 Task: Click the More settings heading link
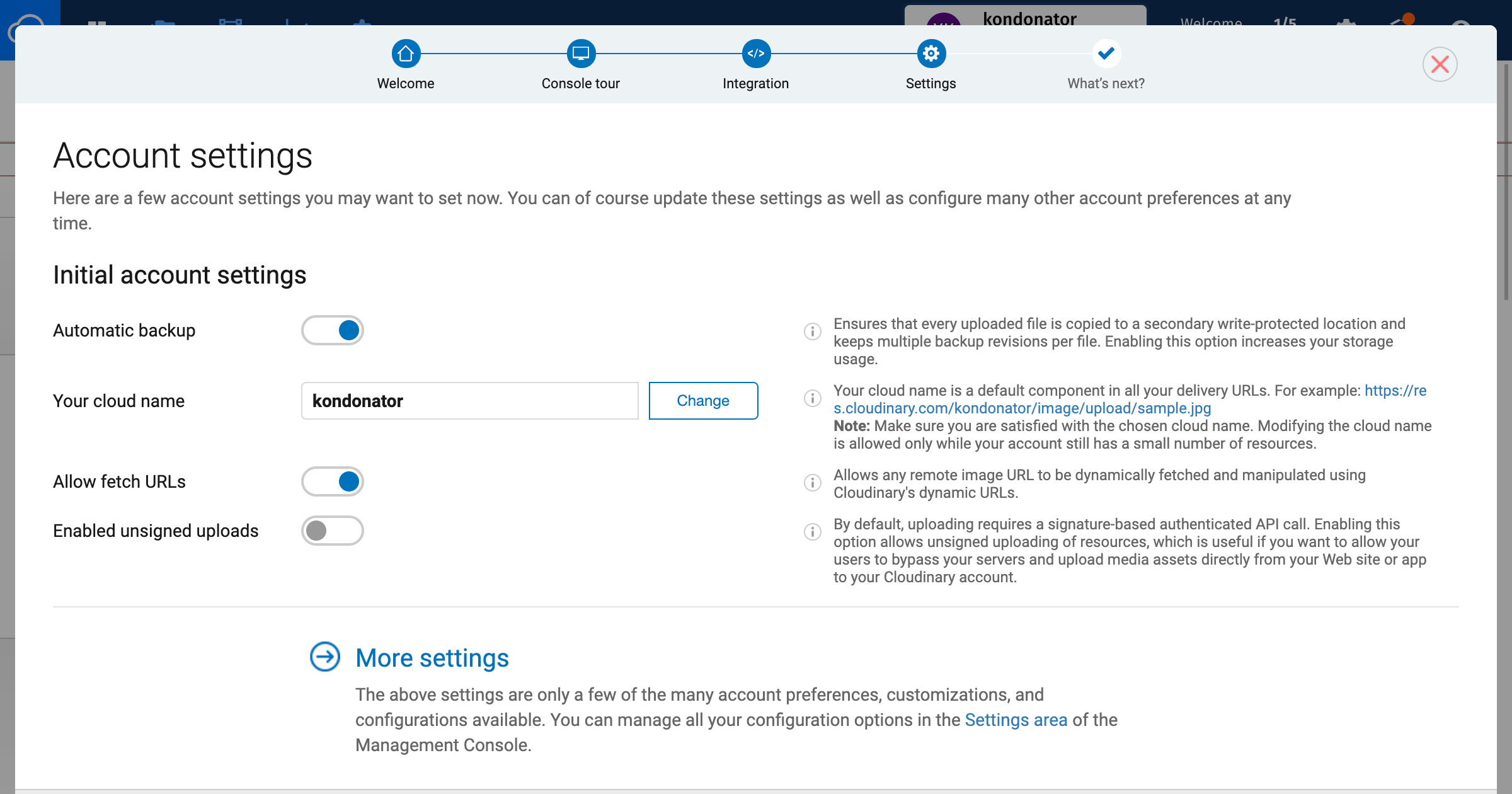432,658
